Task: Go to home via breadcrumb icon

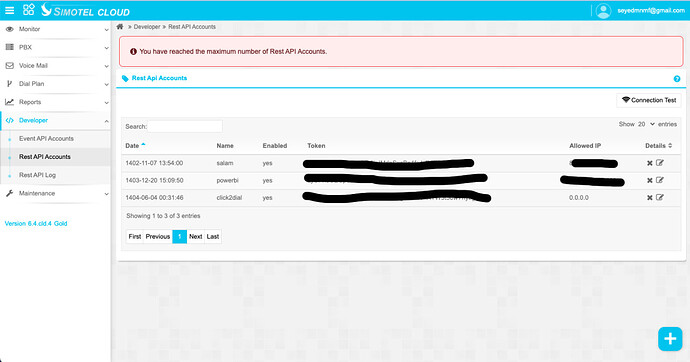Action: (x=120, y=27)
